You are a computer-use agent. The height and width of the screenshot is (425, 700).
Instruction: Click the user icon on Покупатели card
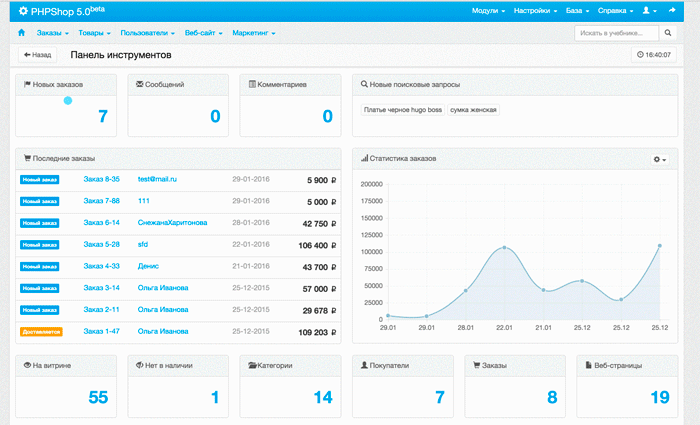pos(364,365)
